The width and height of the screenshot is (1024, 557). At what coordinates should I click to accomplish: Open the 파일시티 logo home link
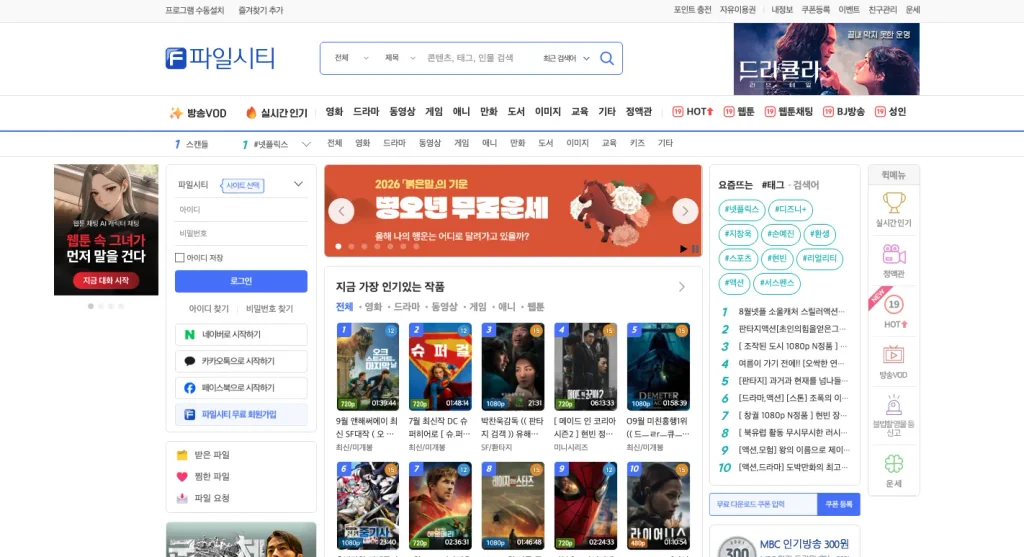(220, 58)
